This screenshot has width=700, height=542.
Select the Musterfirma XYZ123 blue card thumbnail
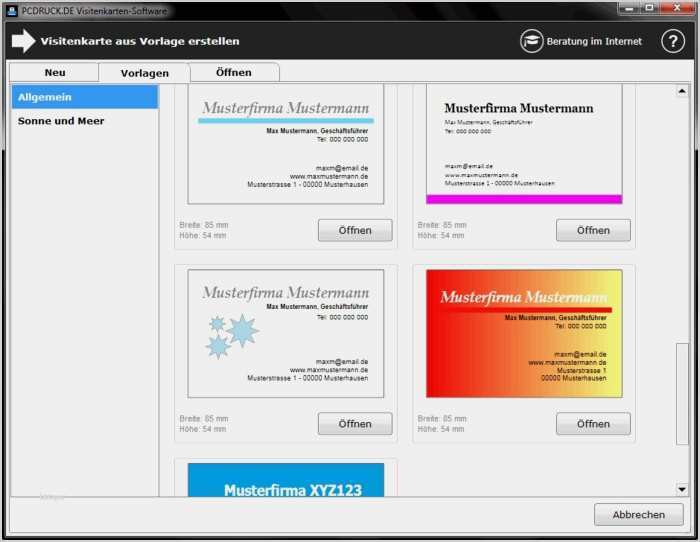pyautogui.click(x=286, y=481)
